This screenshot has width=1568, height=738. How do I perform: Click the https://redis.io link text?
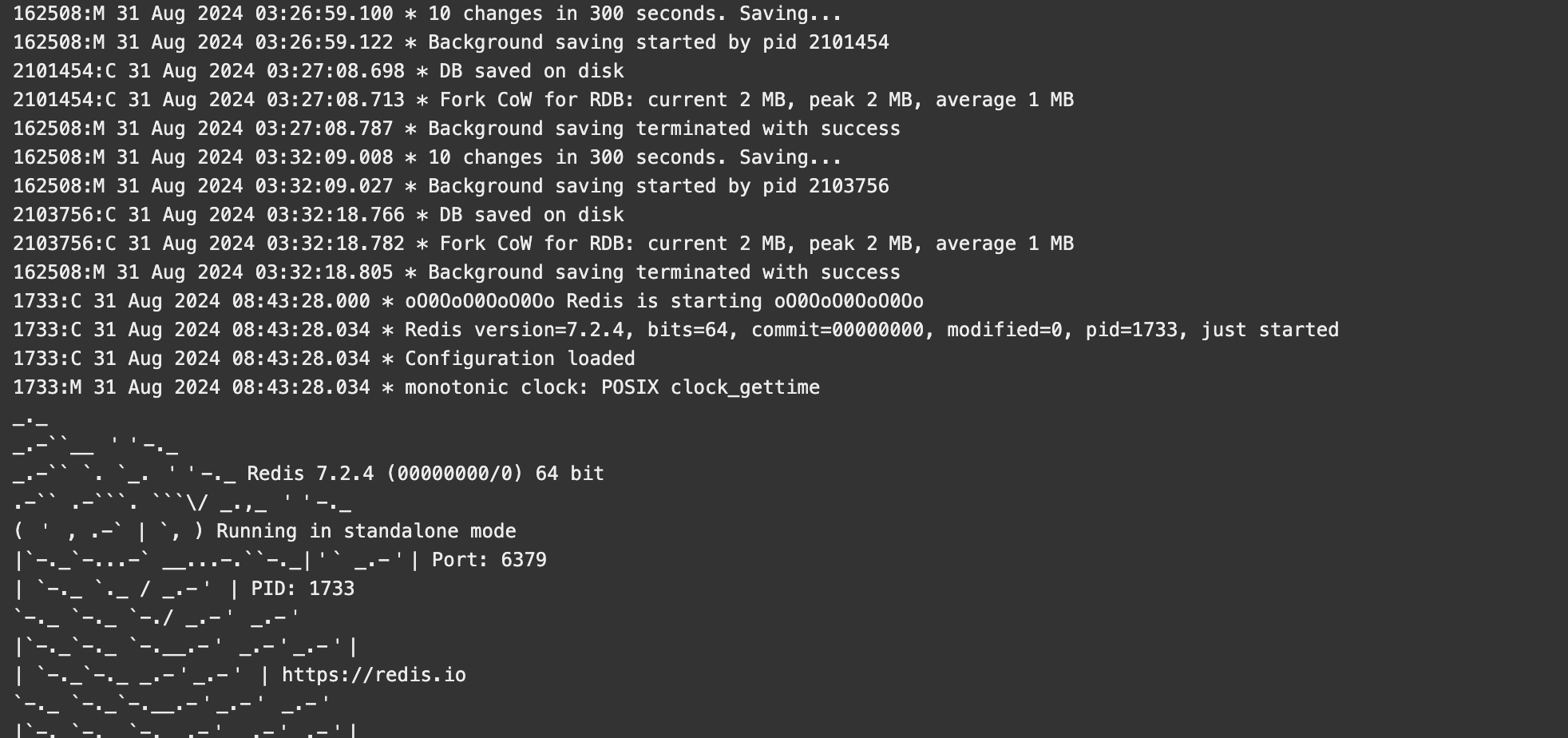click(374, 675)
